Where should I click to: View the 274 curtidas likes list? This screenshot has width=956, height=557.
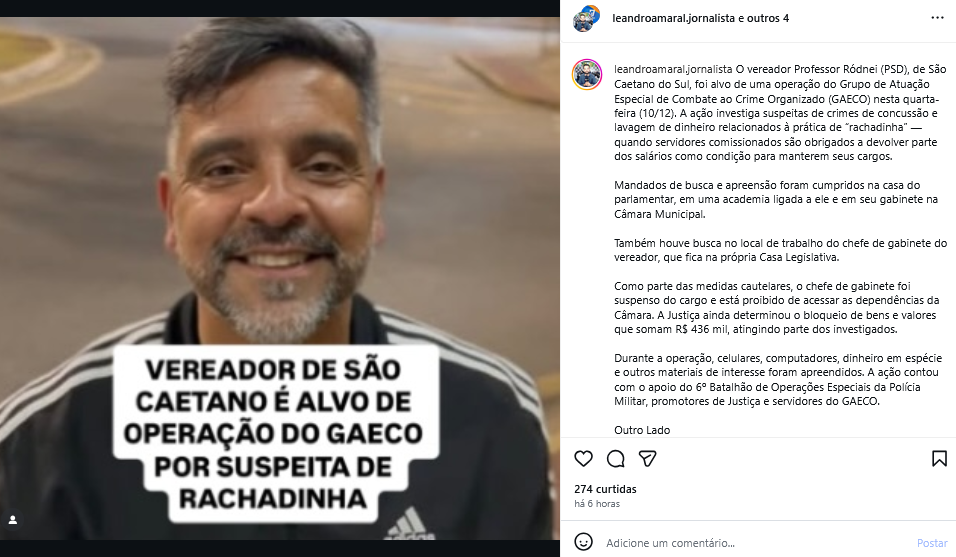pyautogui.click(x=605, y=489)
